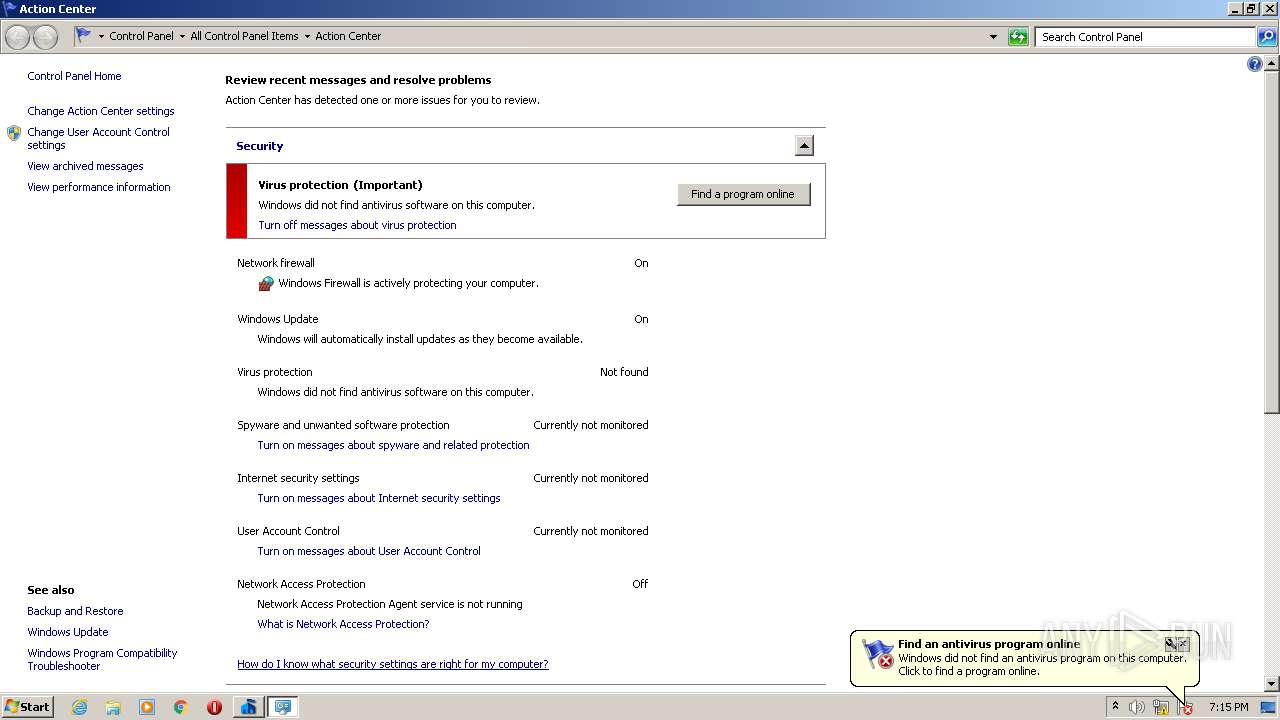This screenshot has height=720, width=1280.
Task: Open the Start menu
Action: coord(27,707)
